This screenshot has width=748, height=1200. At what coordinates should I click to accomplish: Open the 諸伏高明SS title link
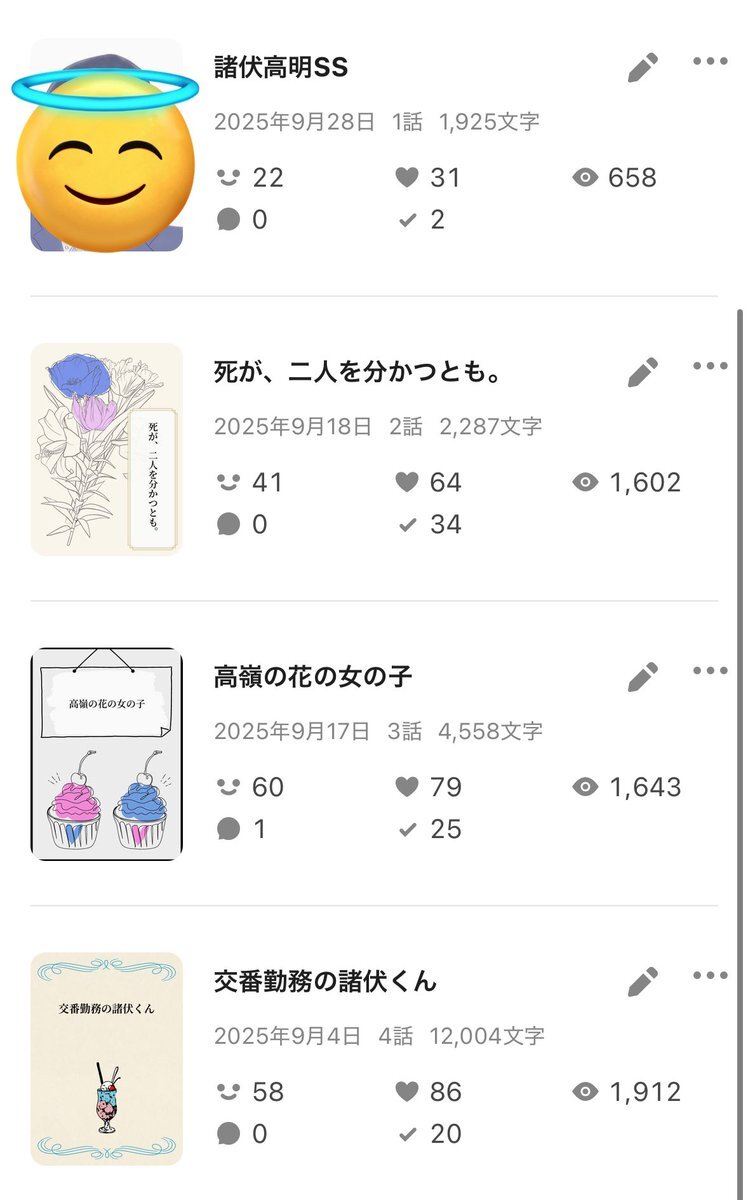point(281,67)
